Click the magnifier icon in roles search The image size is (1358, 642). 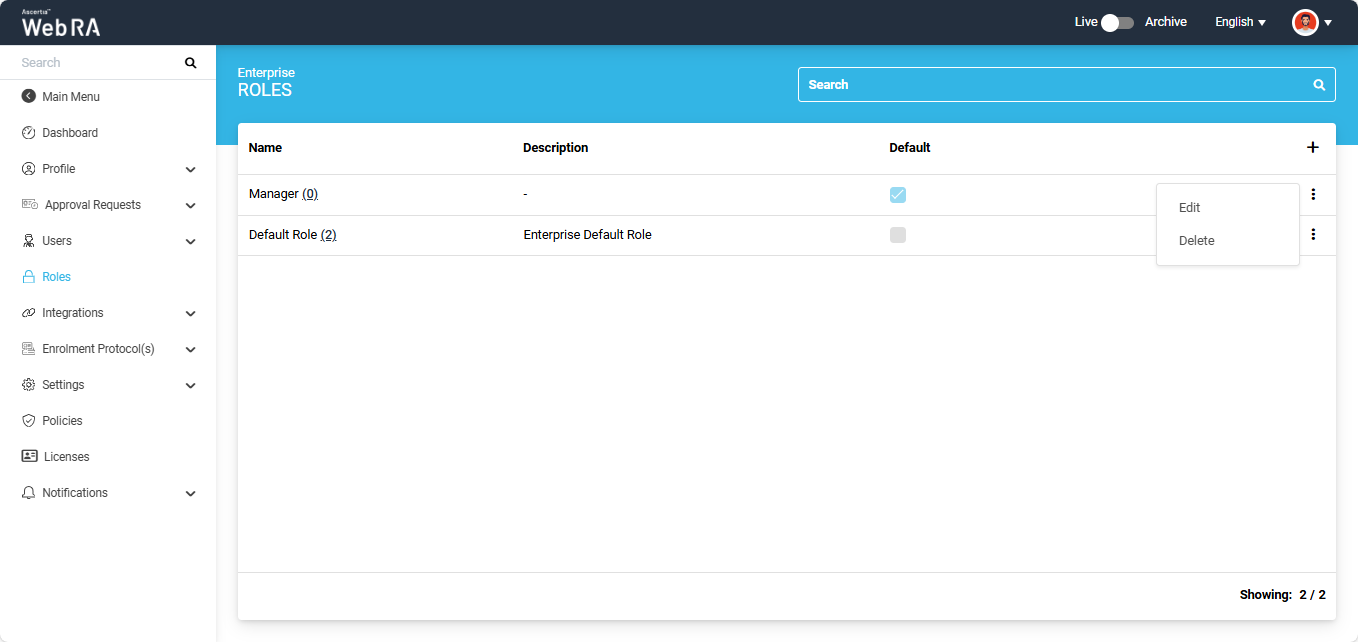pos(1319,85)
